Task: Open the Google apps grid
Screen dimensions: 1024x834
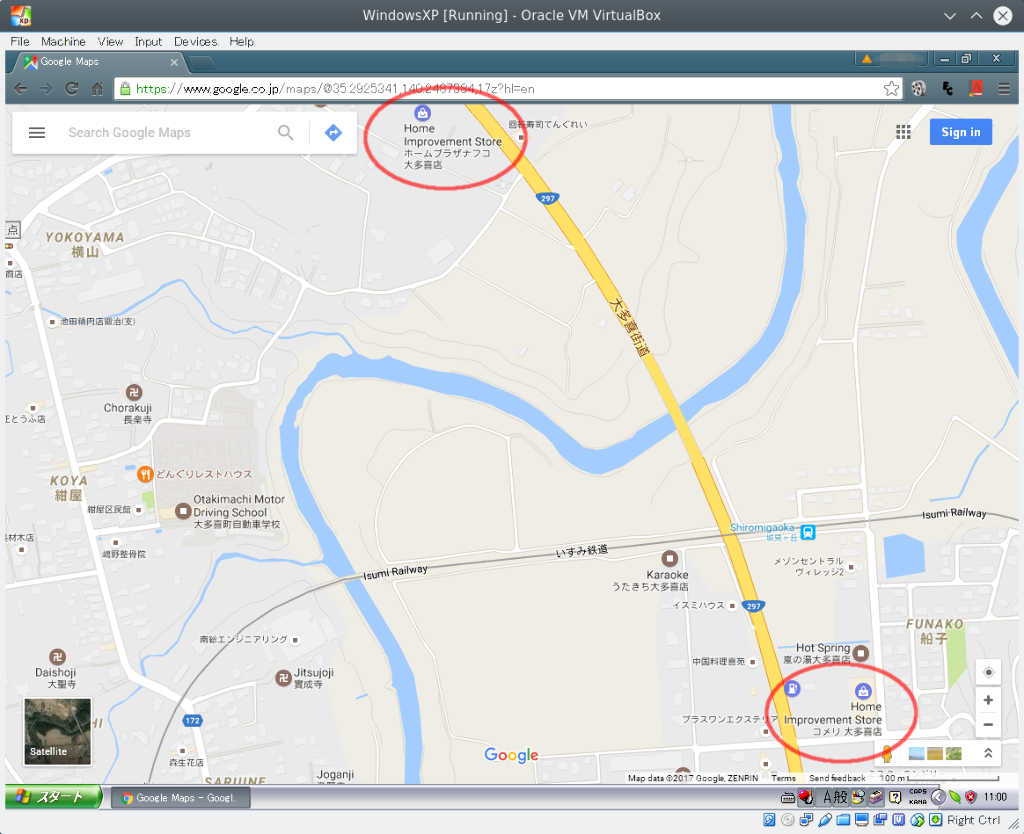Action: pos(903,132)
